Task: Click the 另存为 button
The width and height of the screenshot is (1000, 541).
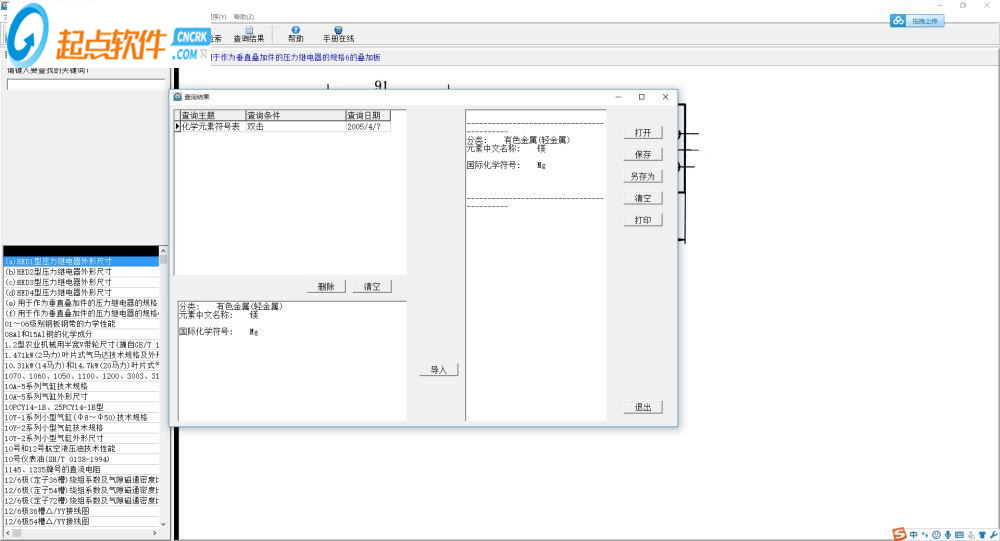Action: click(x=643, y=176)
